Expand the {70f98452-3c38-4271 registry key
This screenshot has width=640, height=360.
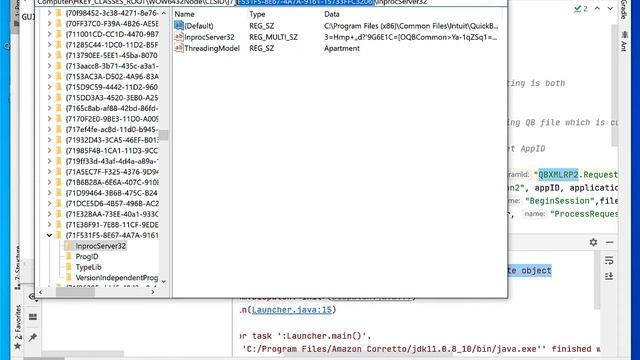pyautogui.click(x=49, y=13)
